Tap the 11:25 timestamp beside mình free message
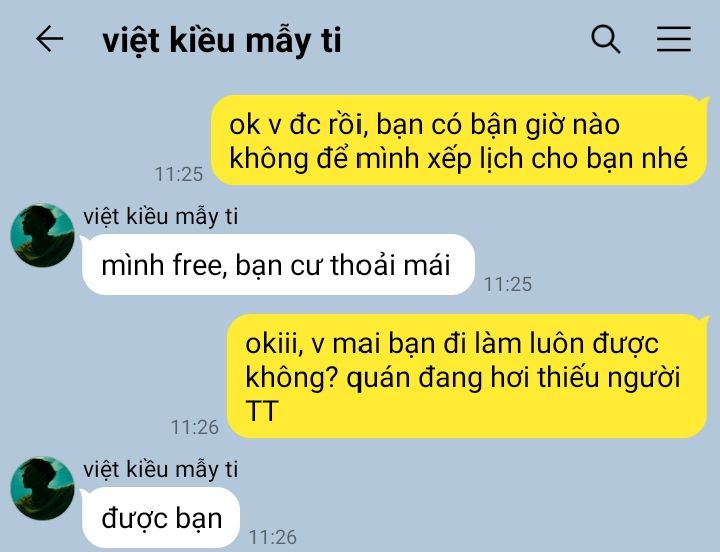Screen dimensions: 720x552 tap(508, 284)
